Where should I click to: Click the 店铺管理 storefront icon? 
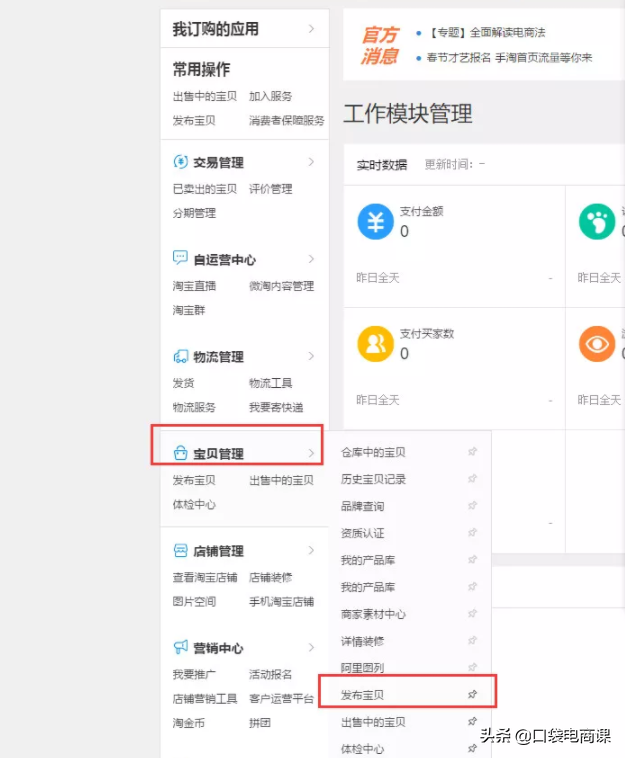pos(180,550)
